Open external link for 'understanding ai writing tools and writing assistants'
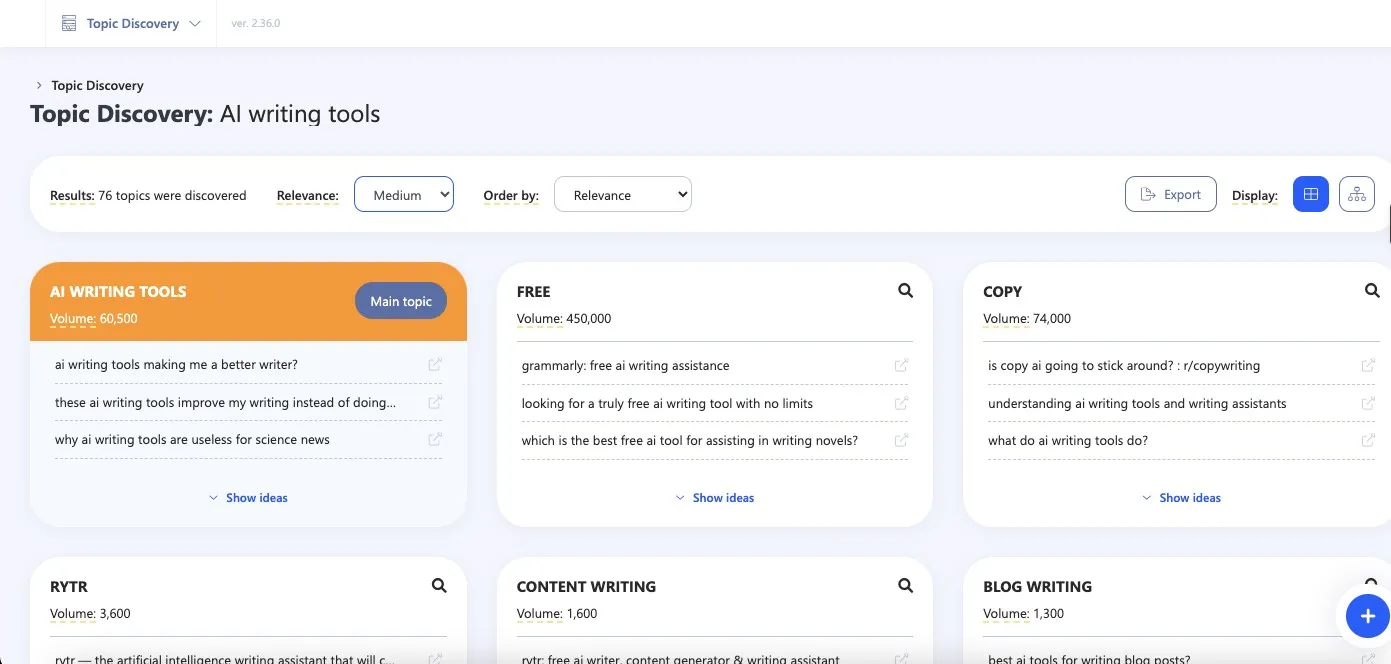1391x664 pixels. (x=1368, y=404)
